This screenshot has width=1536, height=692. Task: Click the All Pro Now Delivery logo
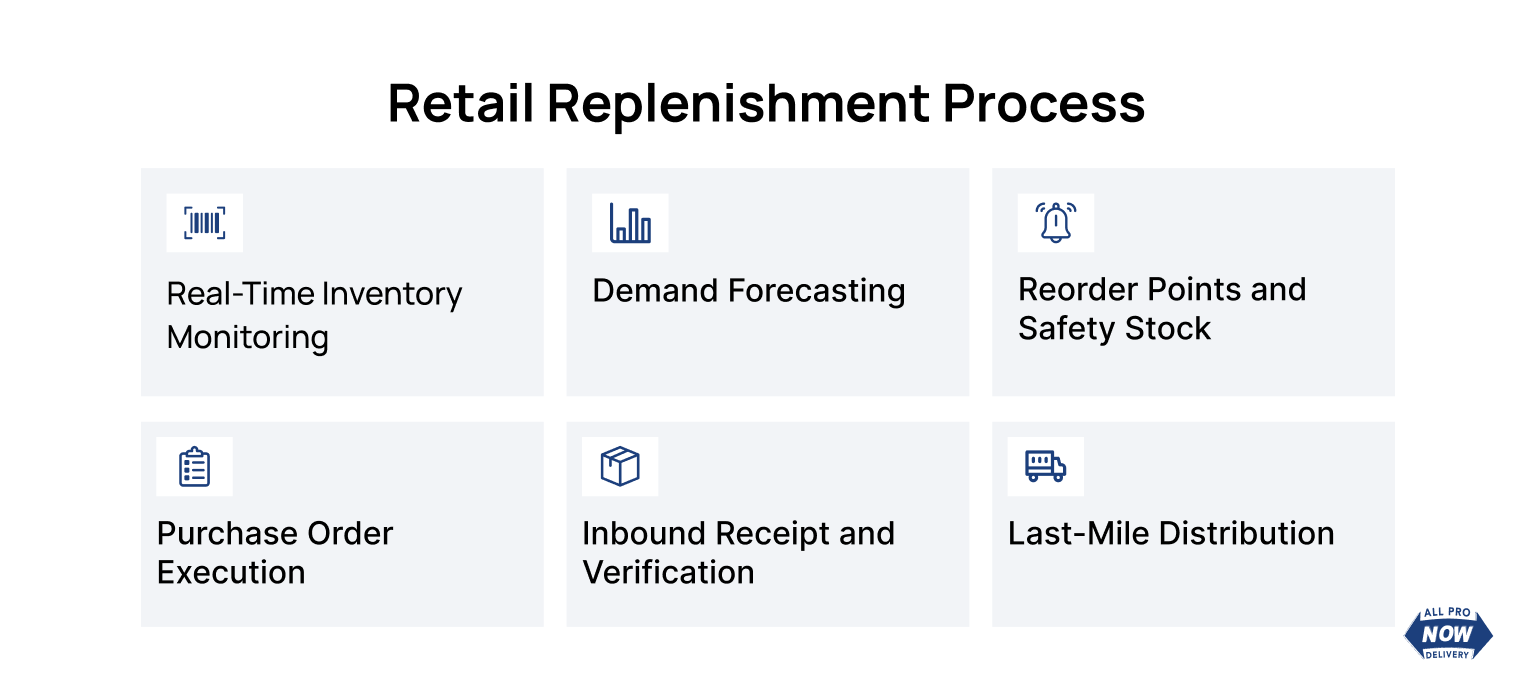(x=1448, y=634)
